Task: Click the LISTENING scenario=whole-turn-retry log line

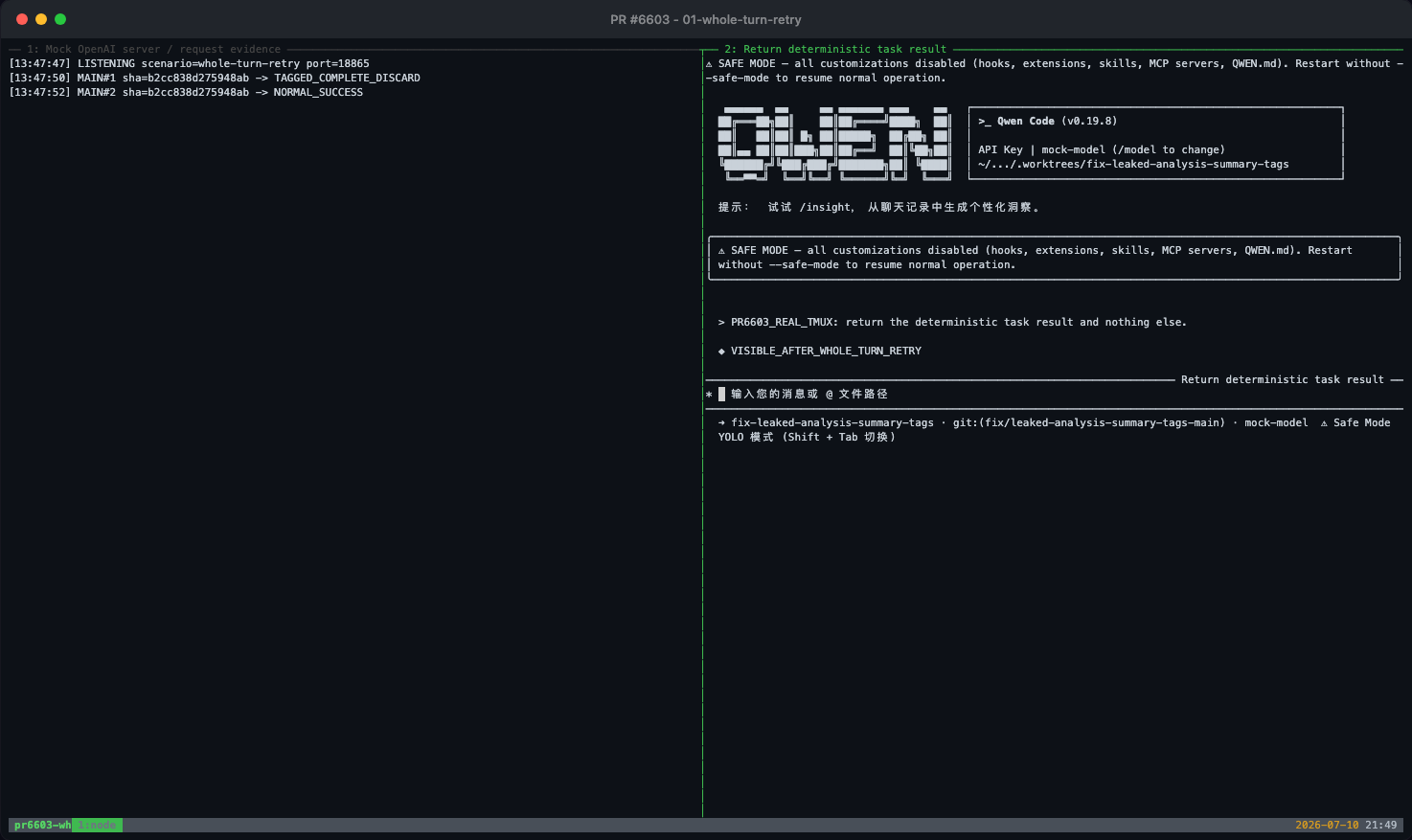Action: 190,63
